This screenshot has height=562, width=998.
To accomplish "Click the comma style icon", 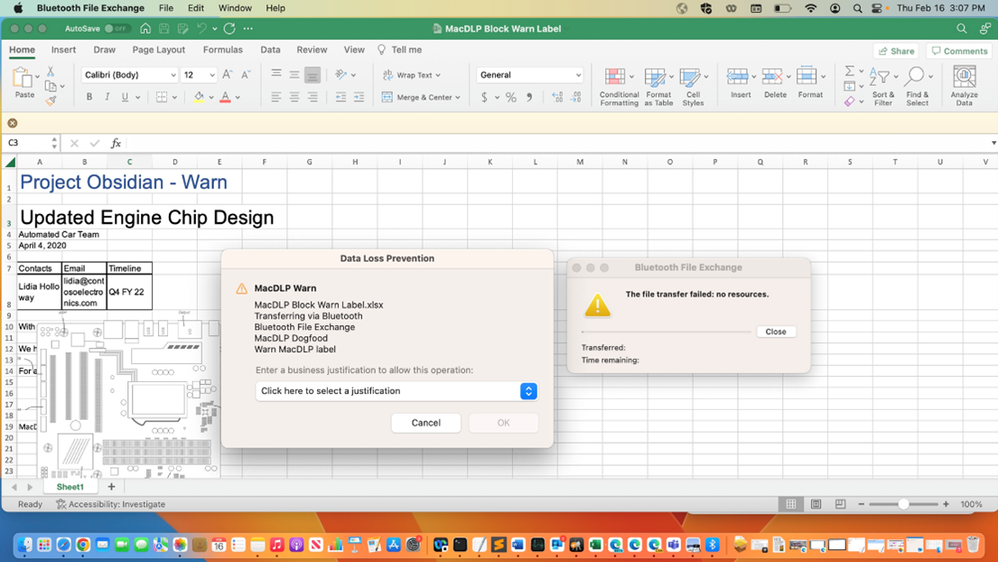I will (x=529, y=97).
